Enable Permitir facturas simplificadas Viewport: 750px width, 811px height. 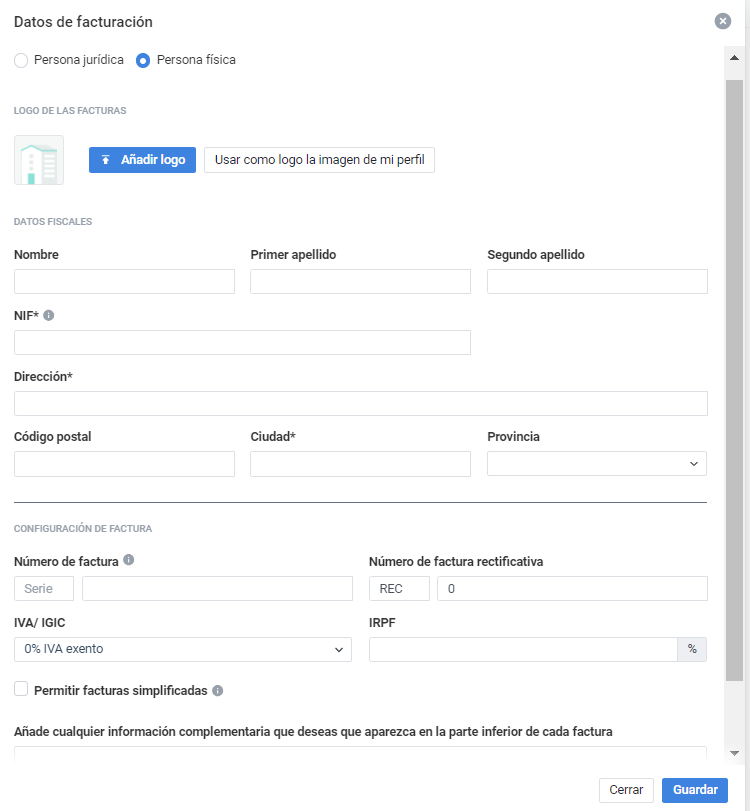19,689
